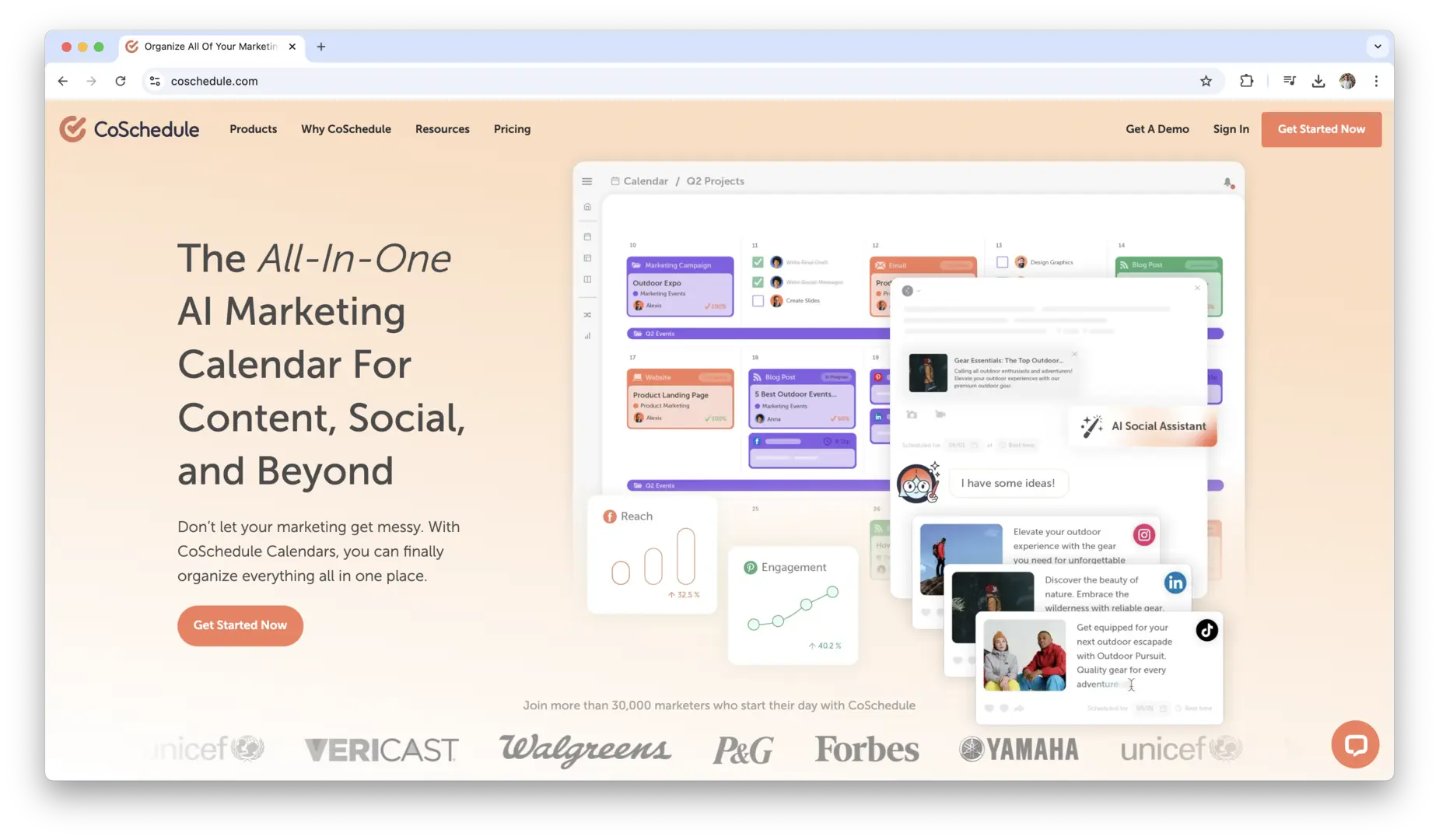Click the P&G logo
This screenshot has width=1439, height=840.
click(x=744, y=750)
